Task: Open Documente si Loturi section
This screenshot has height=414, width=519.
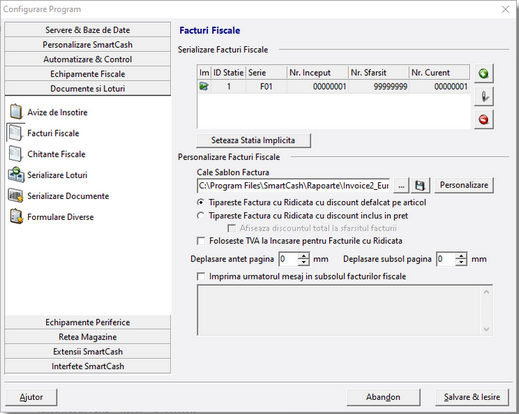Action: pyautogui.click(x=88, y=88)
